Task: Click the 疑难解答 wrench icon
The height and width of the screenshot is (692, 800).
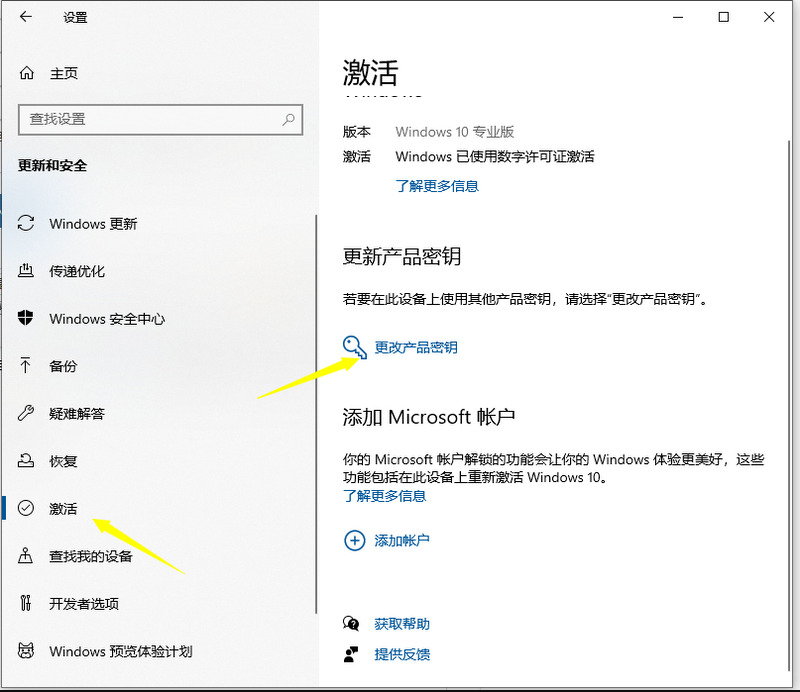Action: coord(27,414)
